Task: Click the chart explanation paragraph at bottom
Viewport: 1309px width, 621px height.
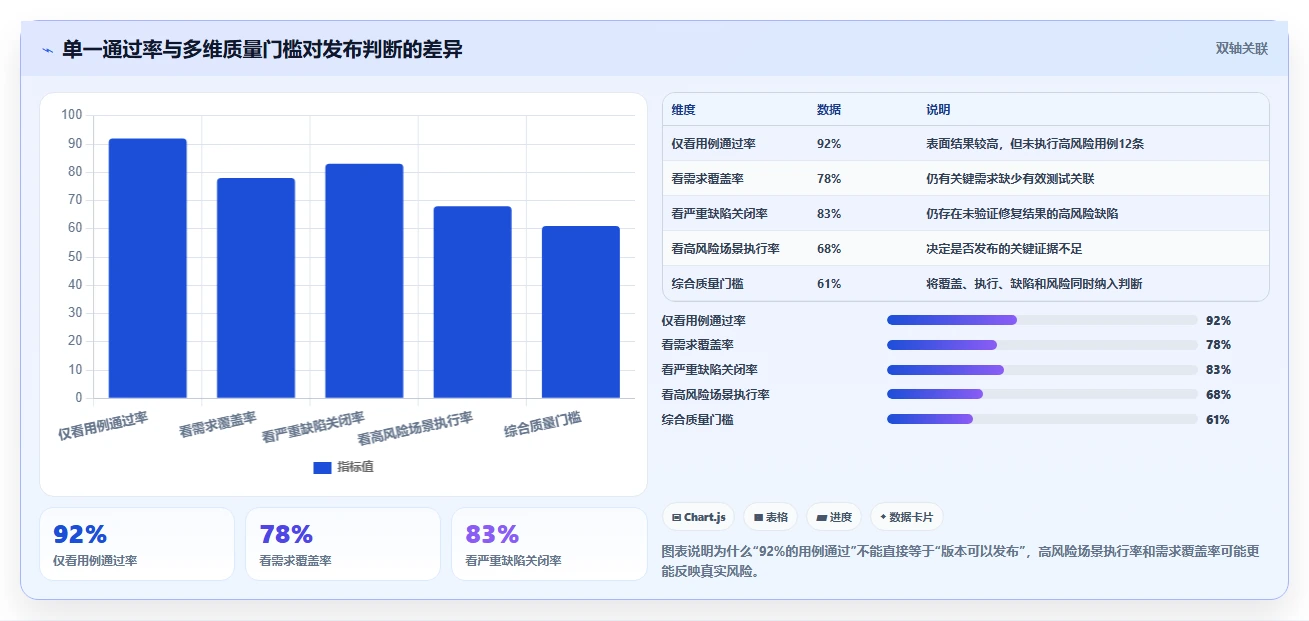Action: [x=961, y=561]
